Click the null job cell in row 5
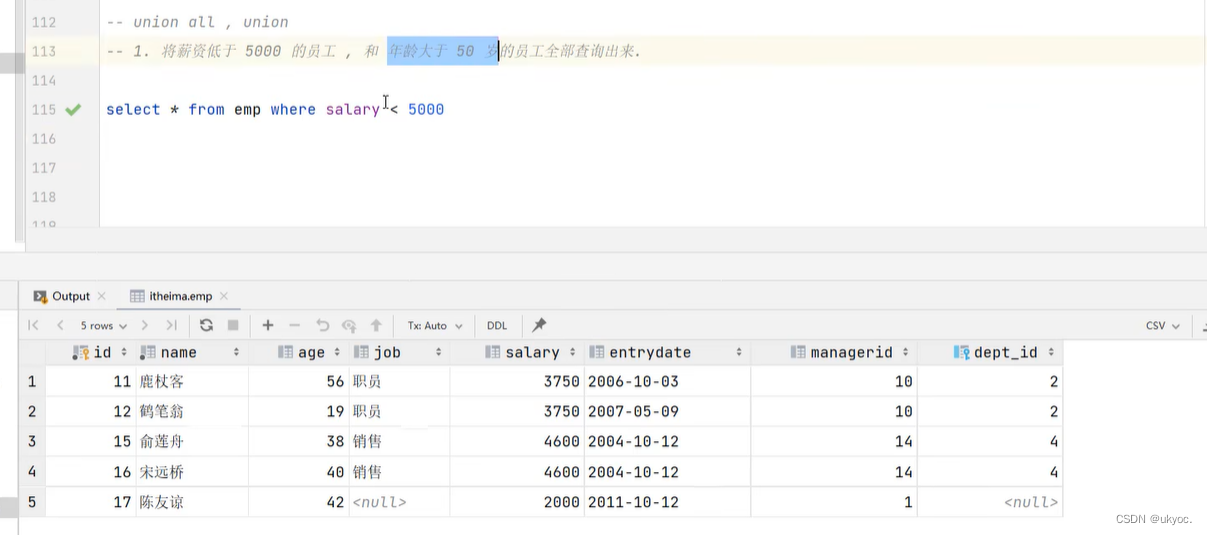1207x535 pixels. click(399, 502)
